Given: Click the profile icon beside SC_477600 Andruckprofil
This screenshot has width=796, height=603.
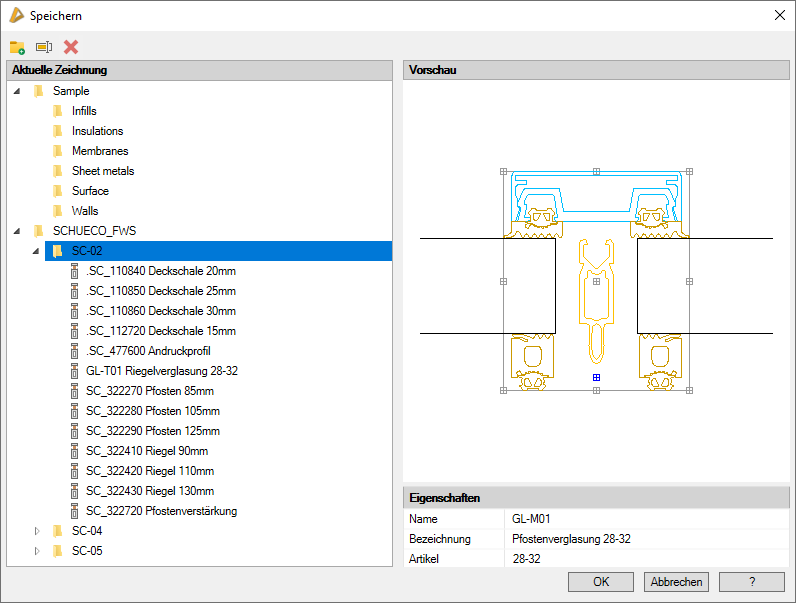Looking at the screenshot, I should pyautogui.click(x=75, y=351).
